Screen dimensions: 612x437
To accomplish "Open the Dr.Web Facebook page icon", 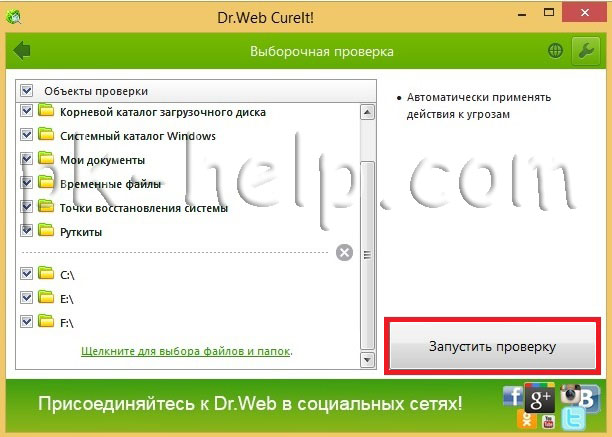I will pyautogui.click(x=513, y=396).
